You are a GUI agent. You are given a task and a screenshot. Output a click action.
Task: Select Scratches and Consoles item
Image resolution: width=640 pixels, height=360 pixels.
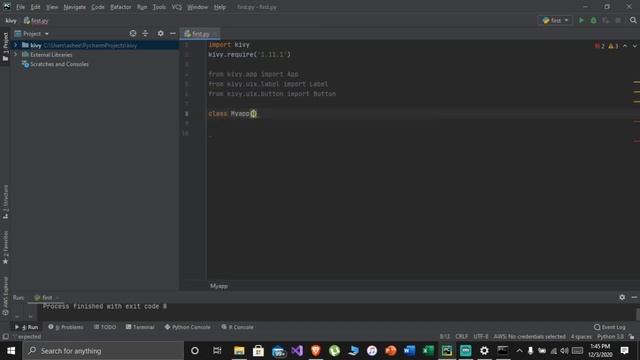point(55,64)
